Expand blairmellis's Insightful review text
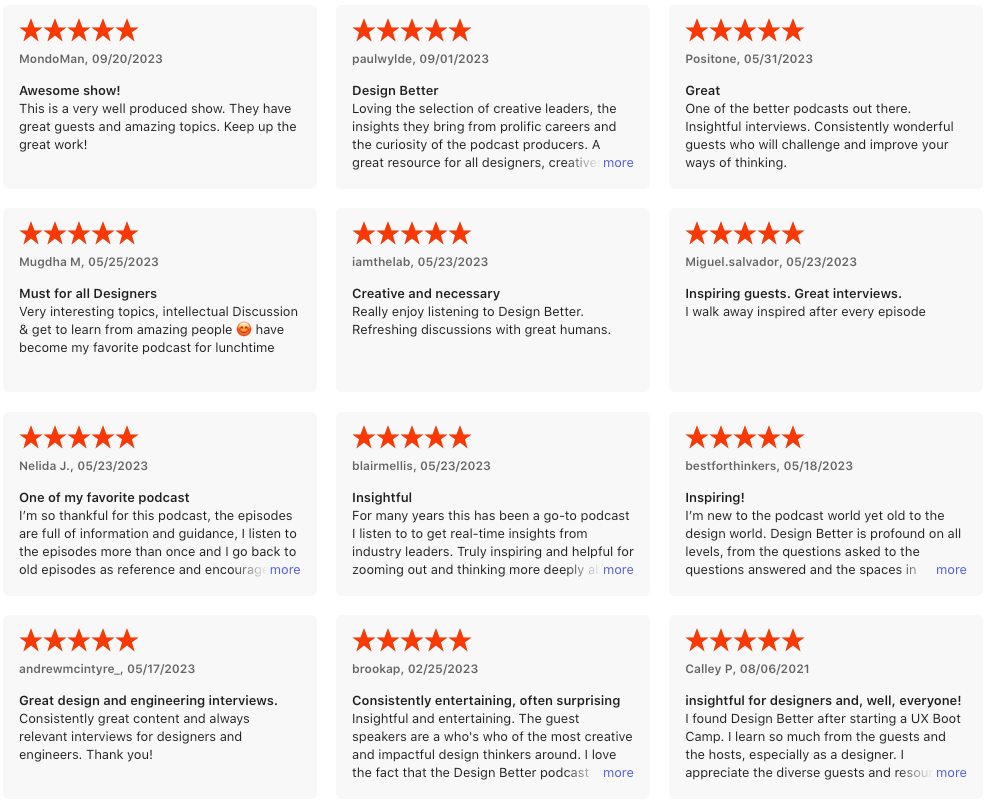989x807 pixels. point(618,570)
